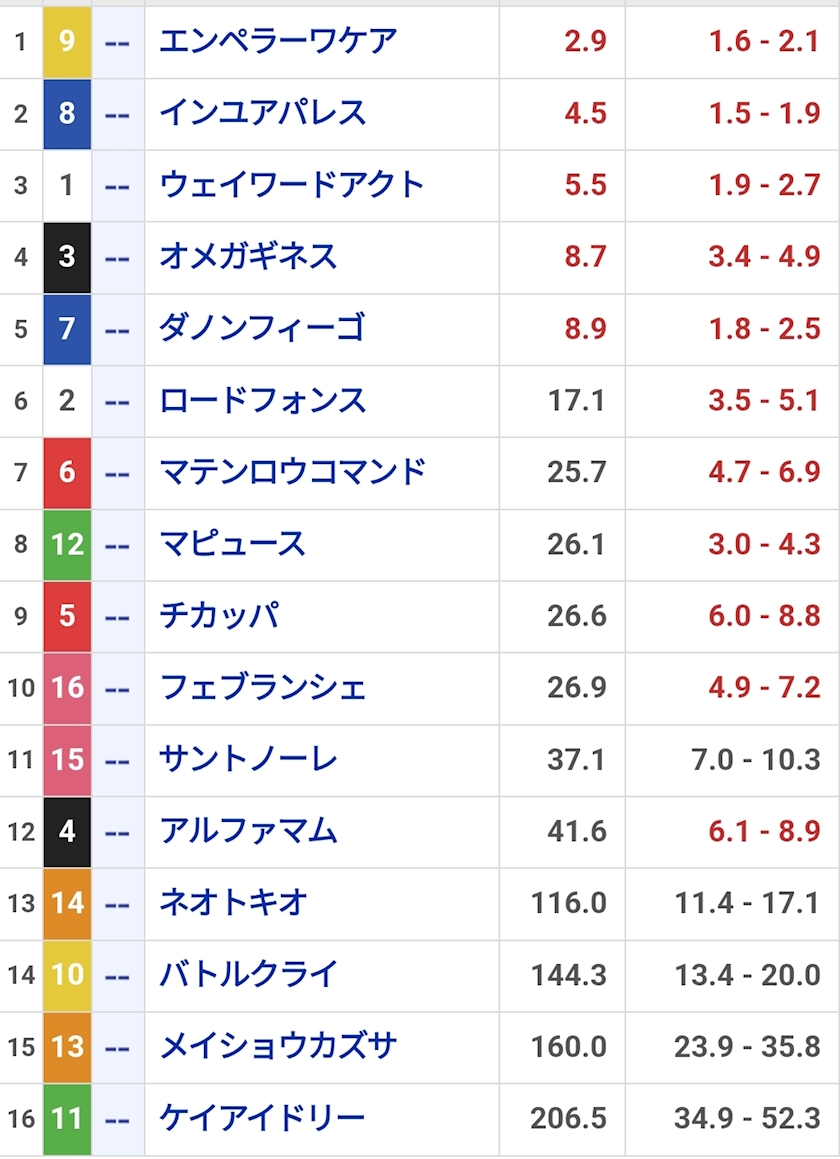Open horse インユアパレス link
840x1159 pixels.
[x=263, y=113]
